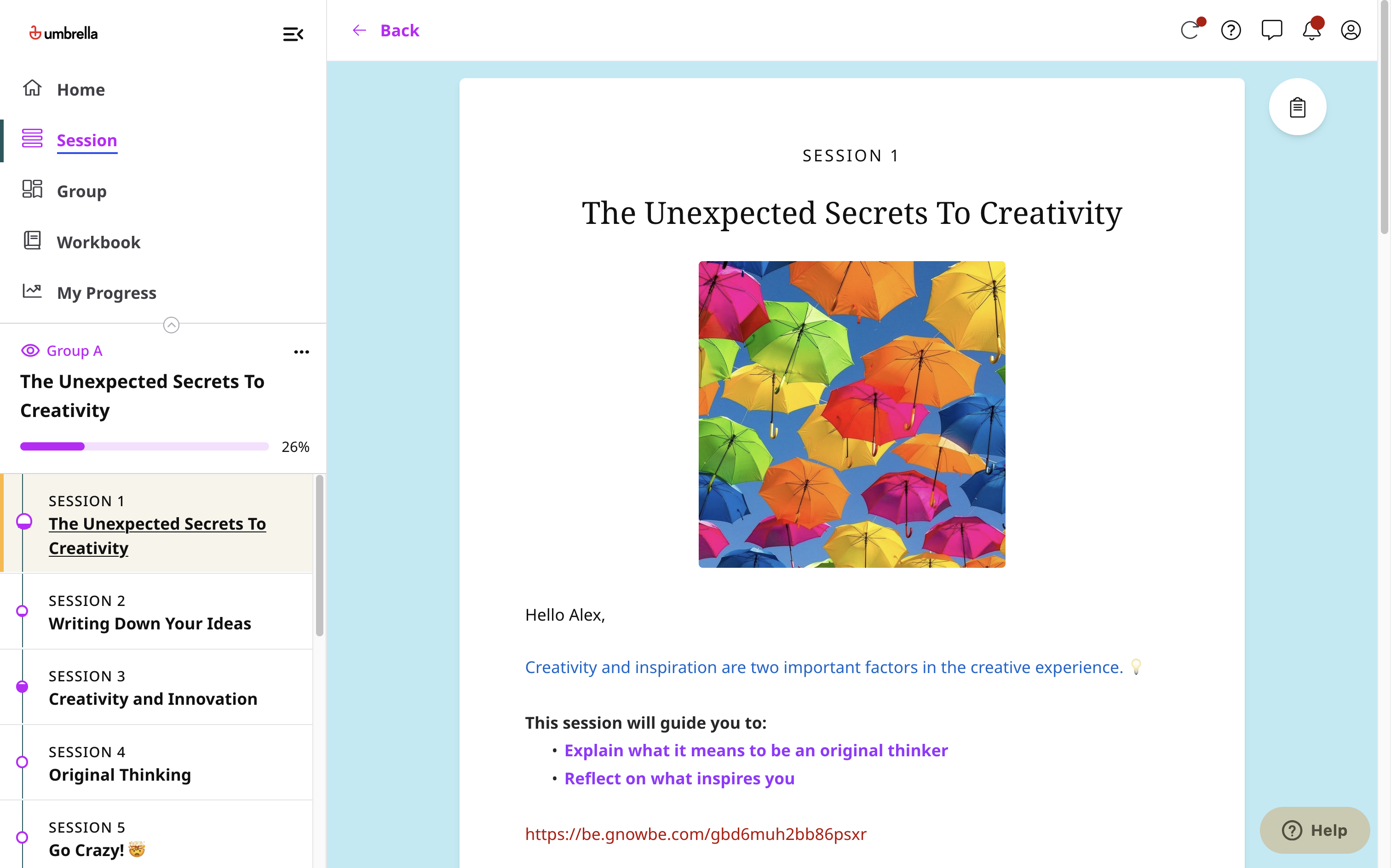Click the Workbook book icon

pyautogui.click(x=32, y=240)
